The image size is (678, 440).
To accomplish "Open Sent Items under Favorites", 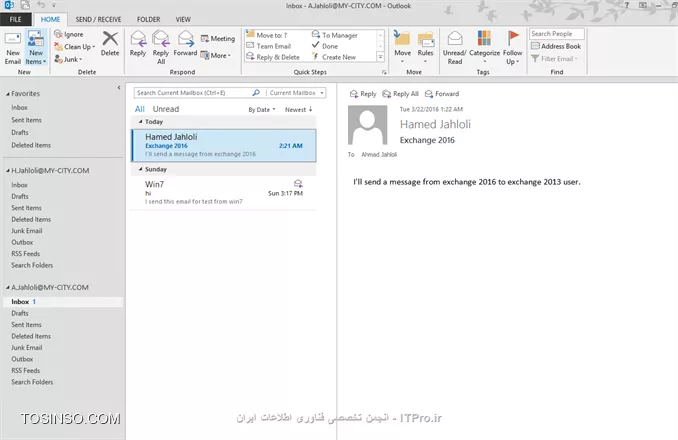I will pos(26,120).
